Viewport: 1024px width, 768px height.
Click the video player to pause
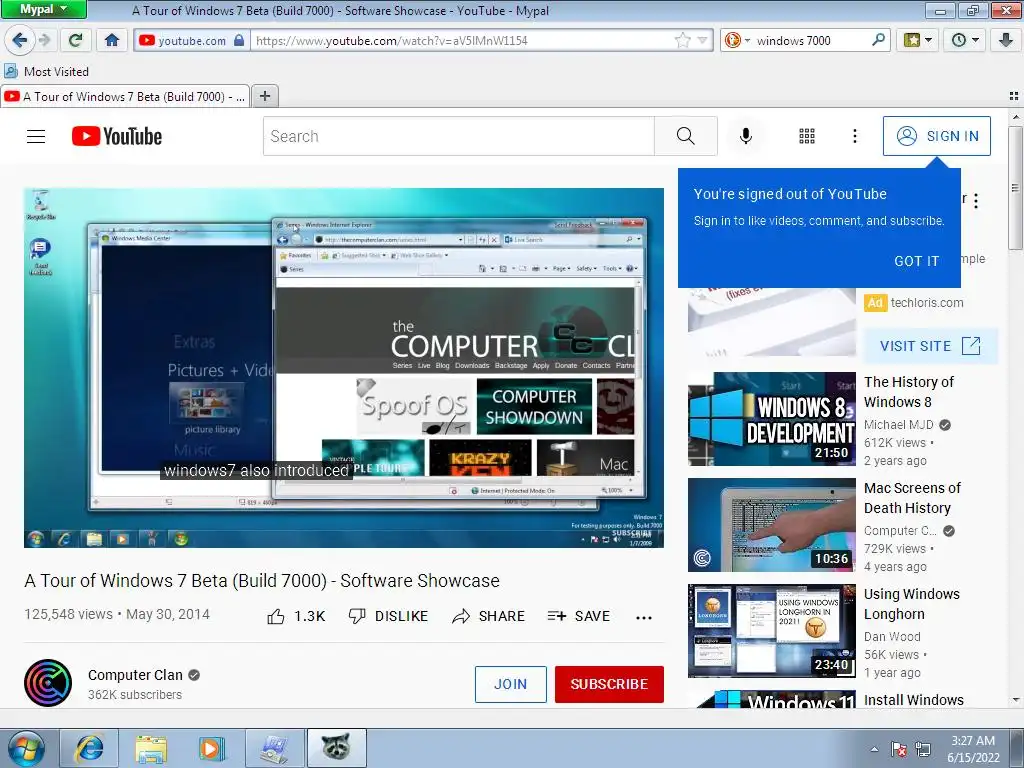[x=344, y=368]
